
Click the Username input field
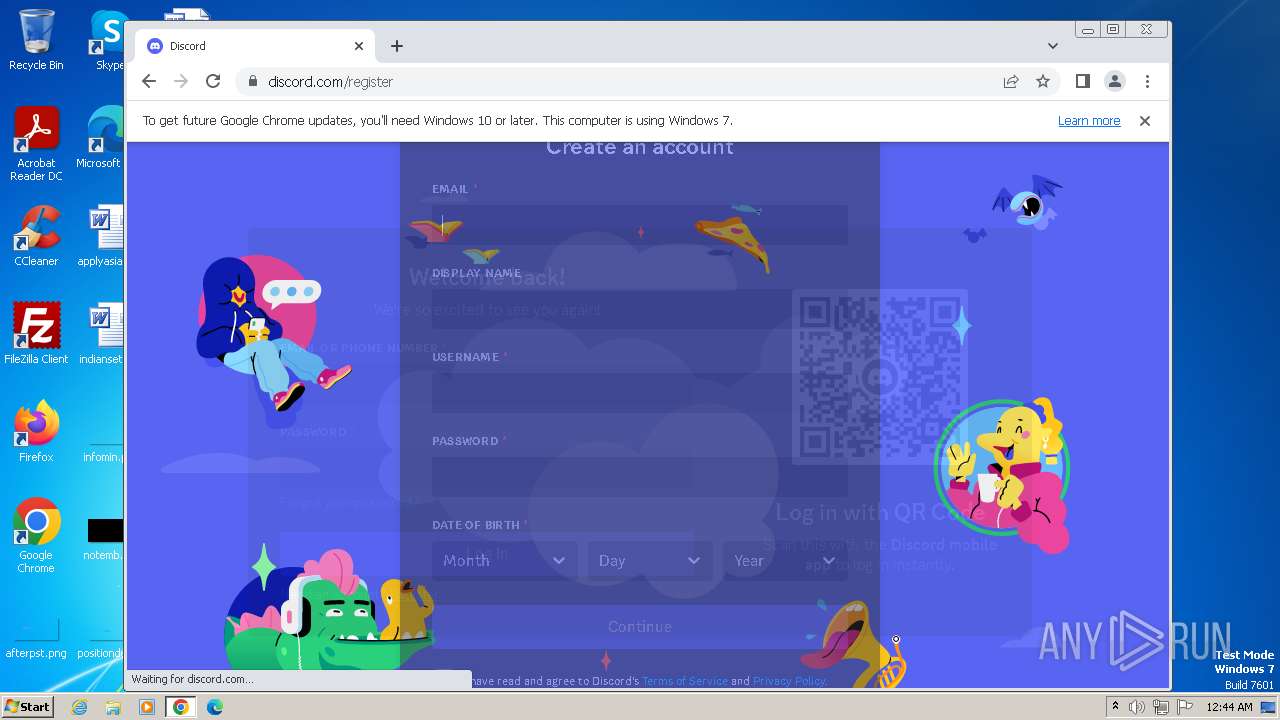click(x=640, y=393)
